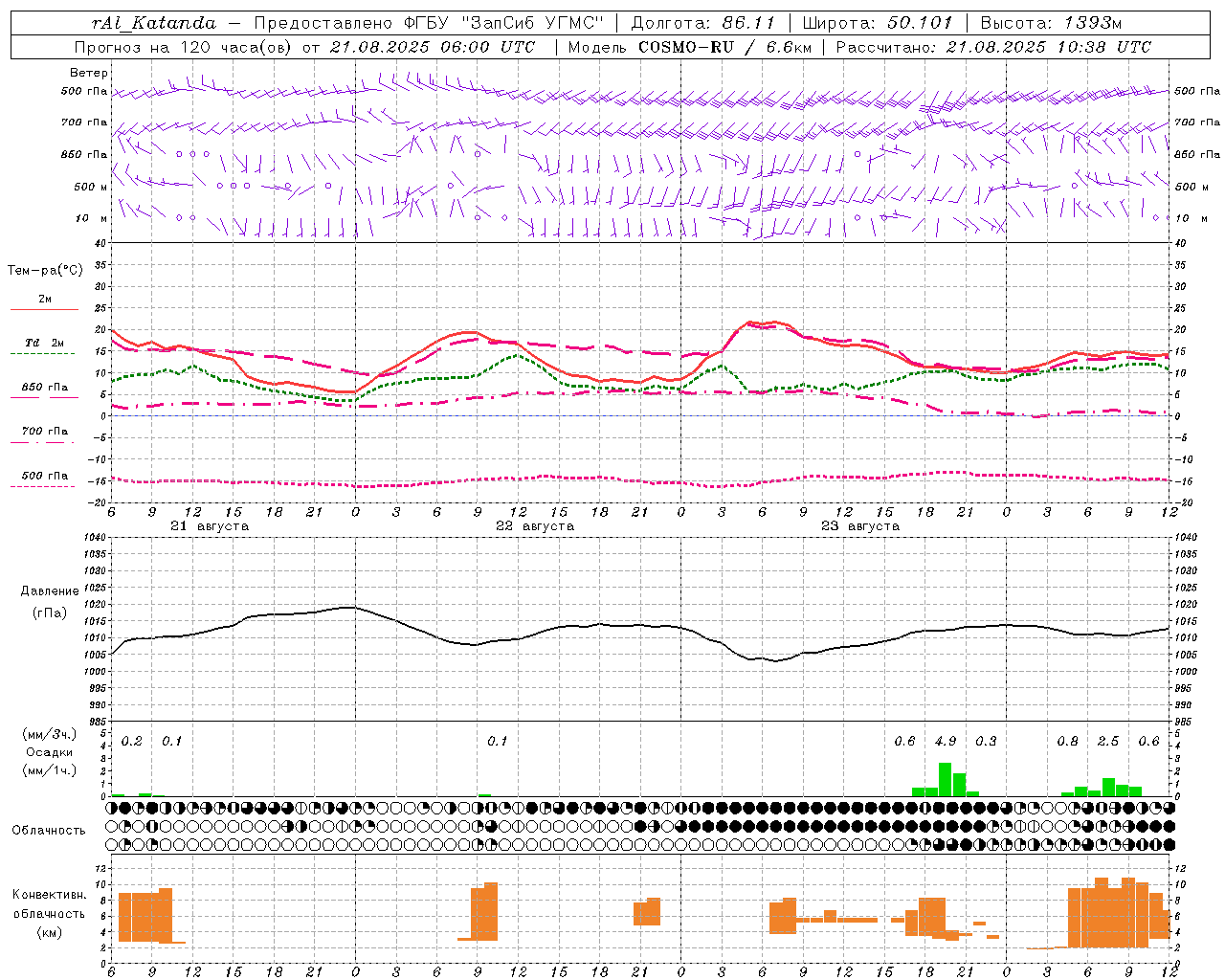Click the "1040" tick on left pressure axis
This screenshot has width=1225, height=980.
click(94, 538)
